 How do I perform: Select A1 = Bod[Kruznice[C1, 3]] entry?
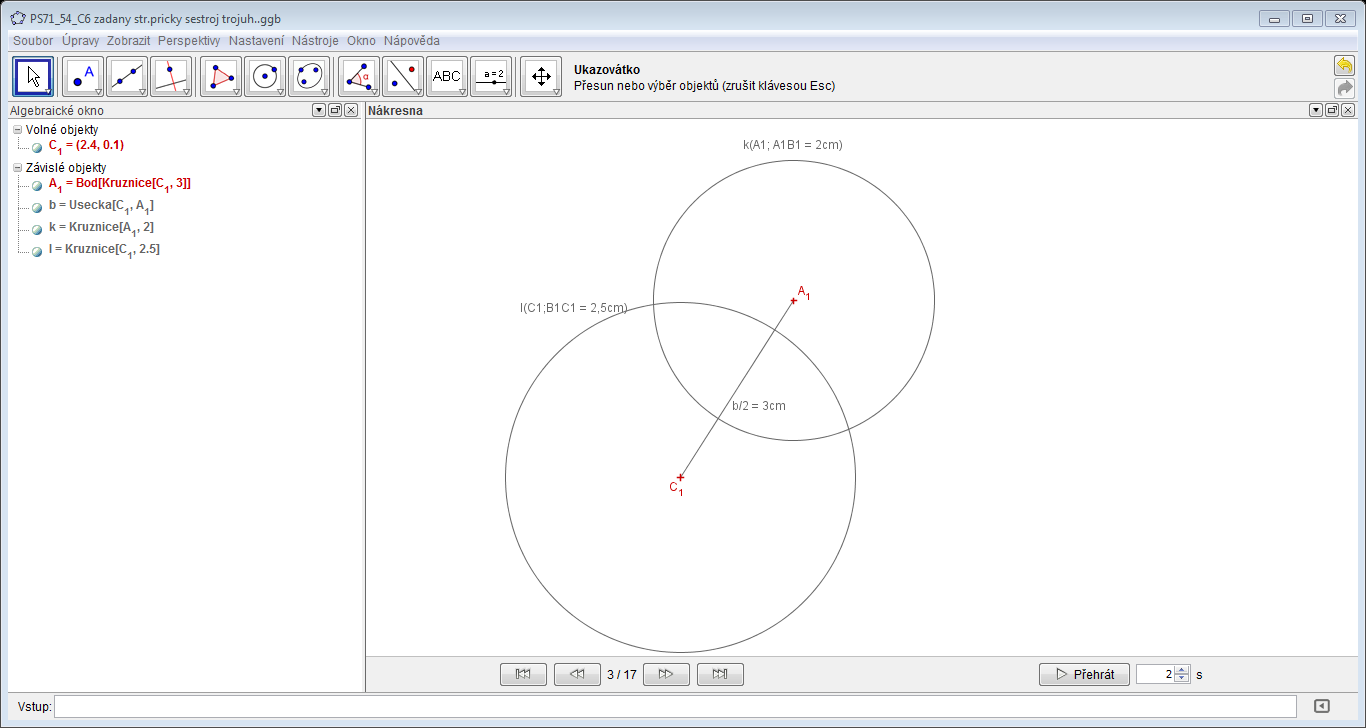[119, 185]
